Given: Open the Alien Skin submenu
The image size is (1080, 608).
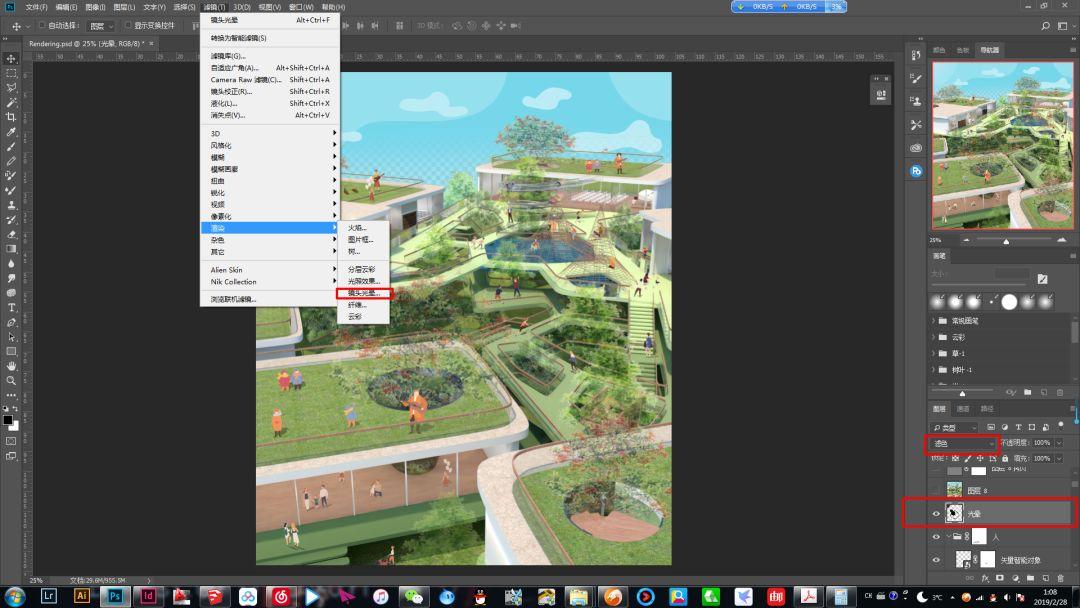Looking at the screenshot, I should tap(270, 270).
